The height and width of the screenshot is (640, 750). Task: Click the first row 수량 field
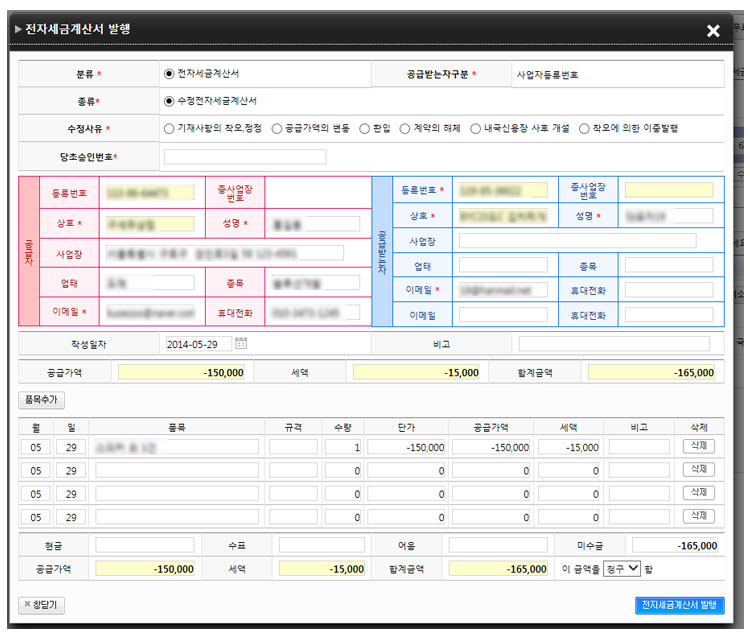[x=343, y=447]
